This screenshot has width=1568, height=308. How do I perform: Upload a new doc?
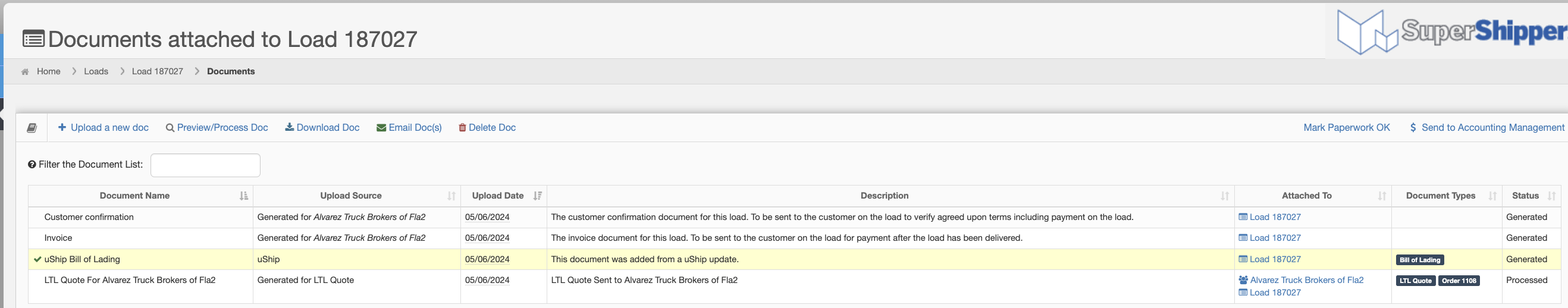104,128
